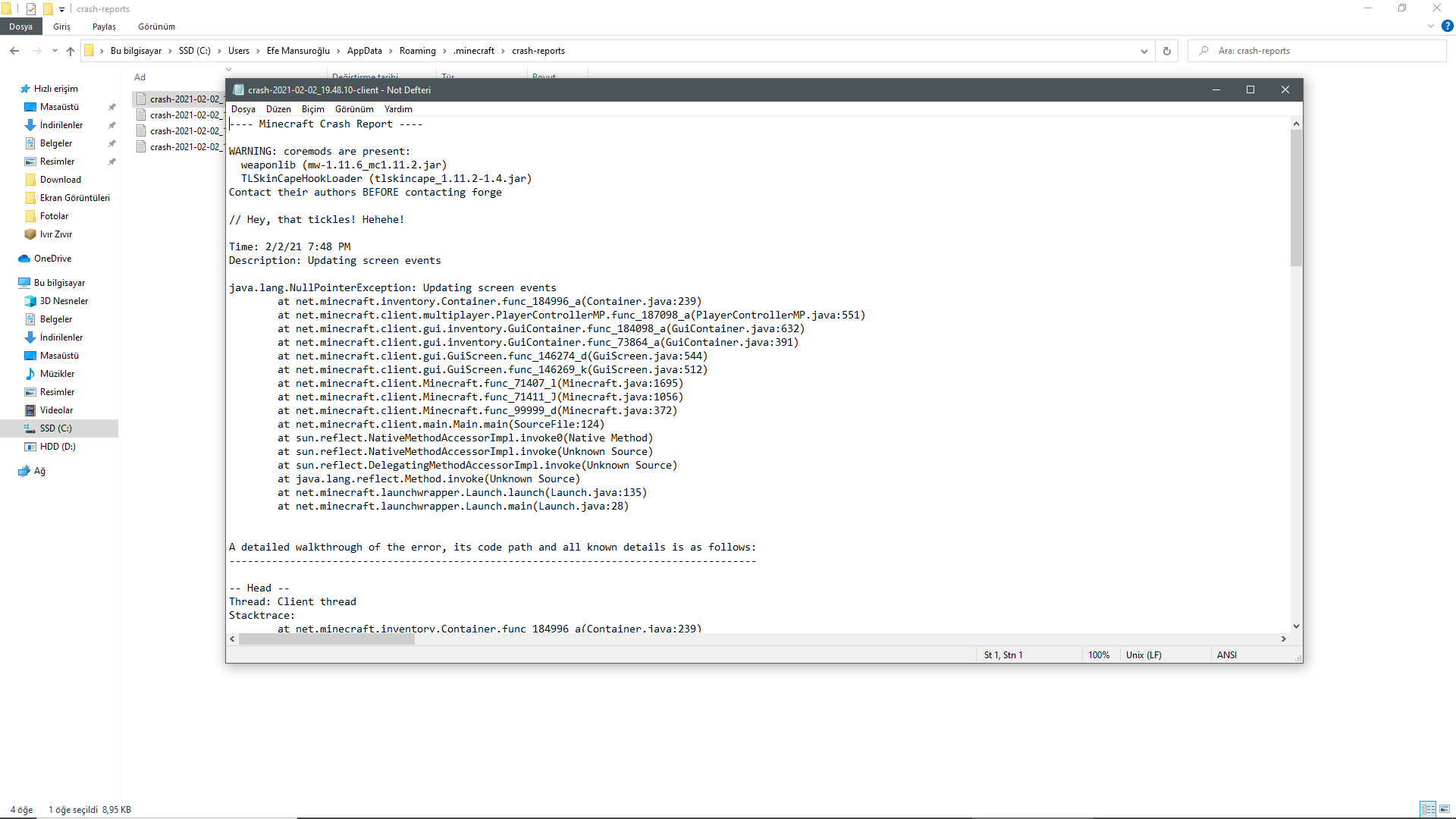Click Notepad horizontal scrollbar right arrow

[x=1283, y=639]
